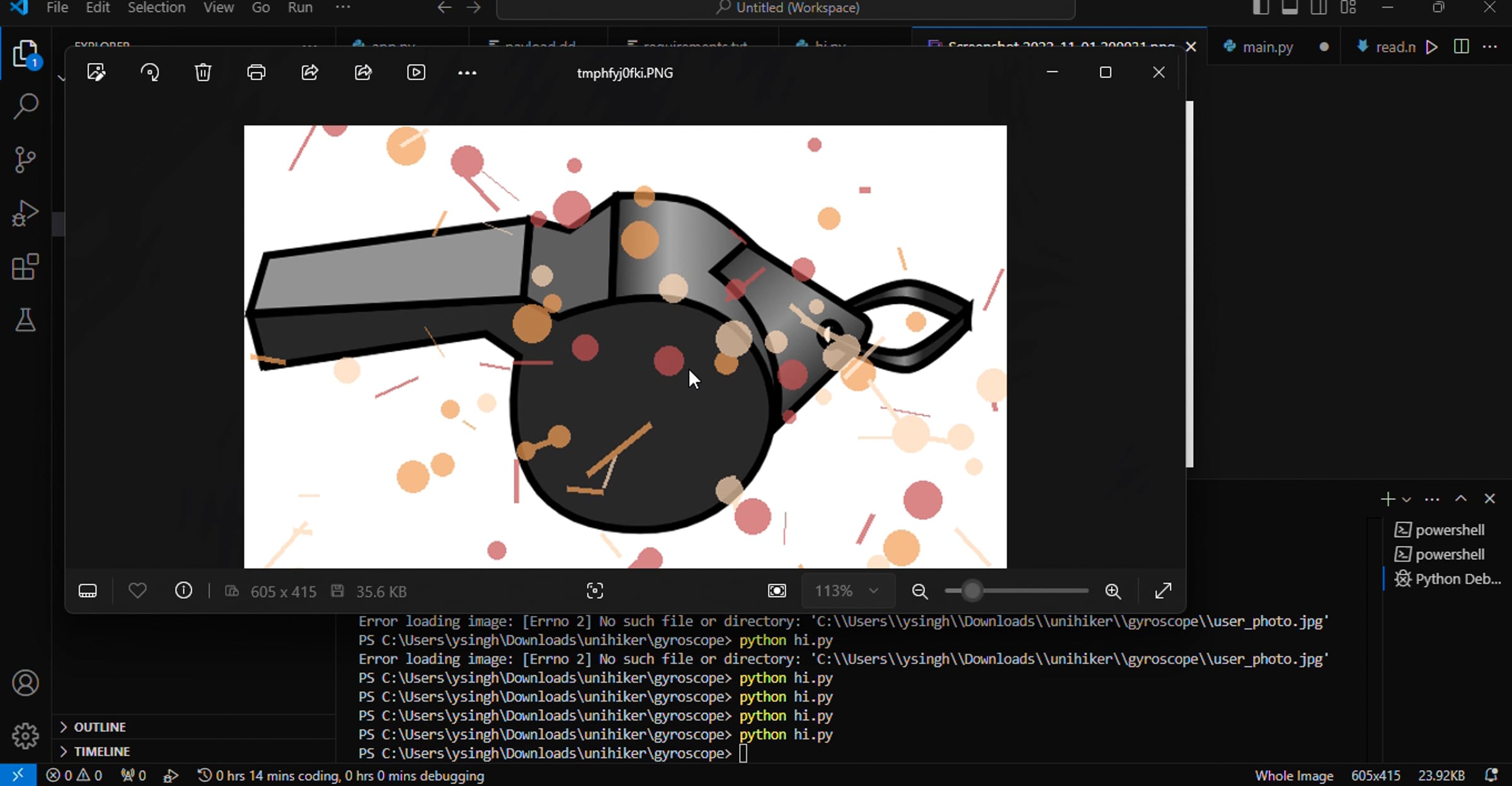Enter full screen in the Photos viewer
Viewport: 1512px width, 786px height.
(x=1163, y=591)
